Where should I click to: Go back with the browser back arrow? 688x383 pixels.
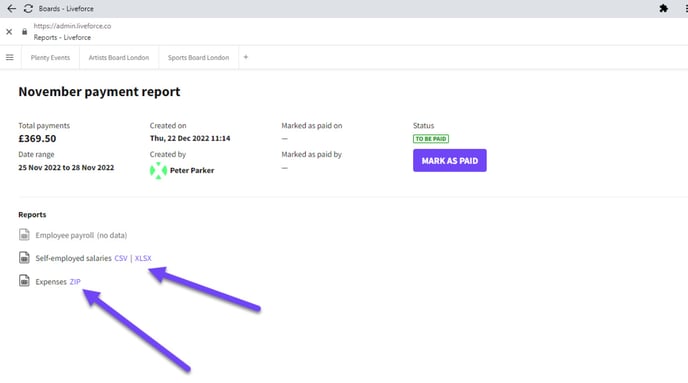point(11,8)
